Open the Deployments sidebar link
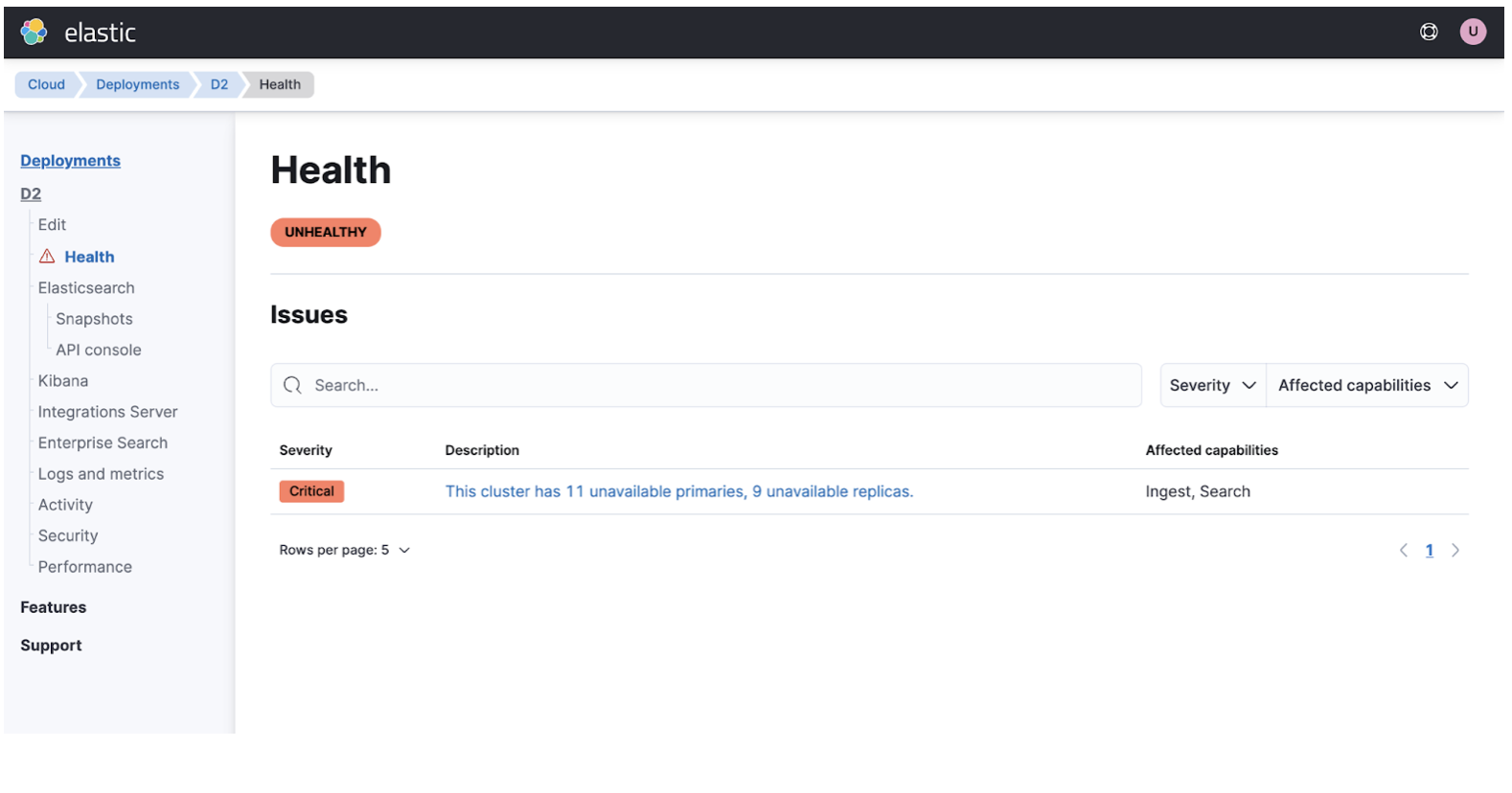1512x793 pixels. [70, 161]
